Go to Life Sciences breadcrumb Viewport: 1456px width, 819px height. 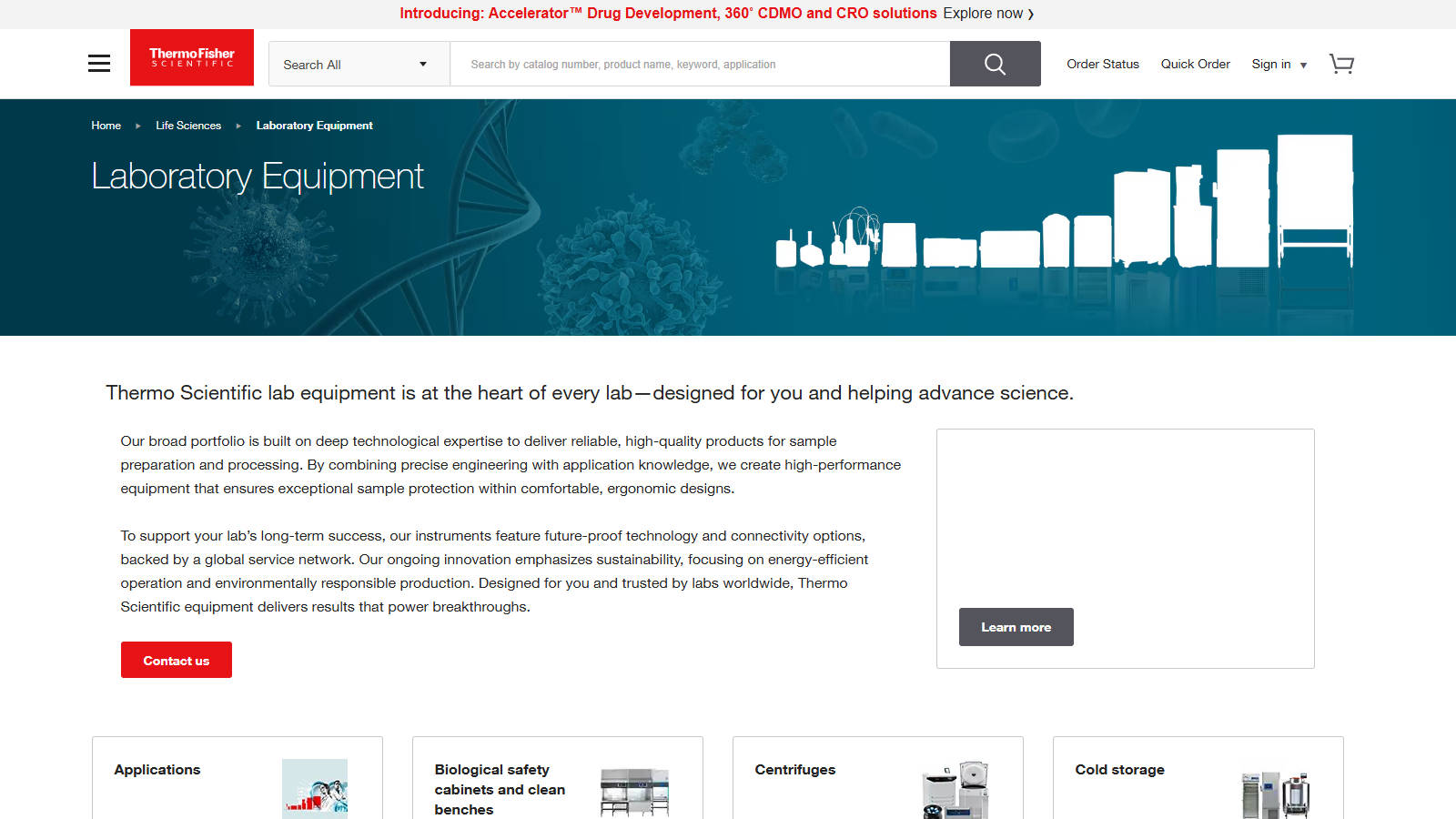point(188,126)
